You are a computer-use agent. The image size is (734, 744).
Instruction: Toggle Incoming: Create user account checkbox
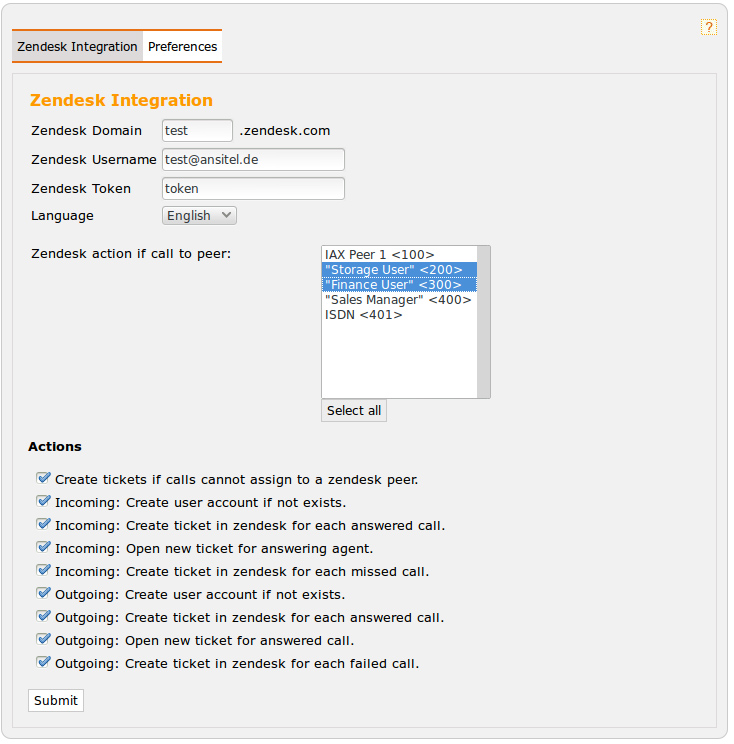(x=43, y=502)
